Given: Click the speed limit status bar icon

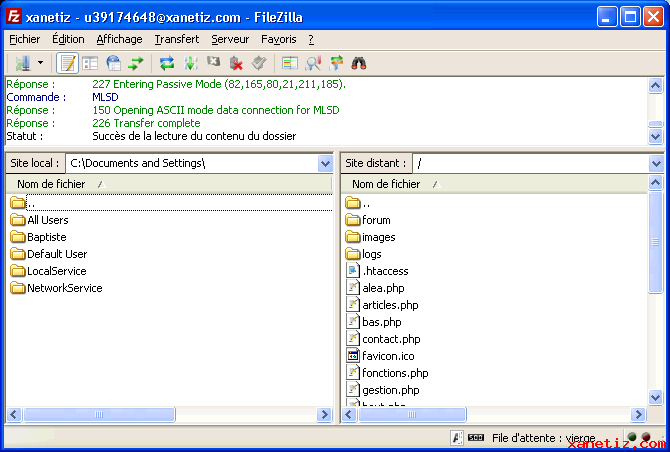Looking at the screenshot, I should (476, 437).
